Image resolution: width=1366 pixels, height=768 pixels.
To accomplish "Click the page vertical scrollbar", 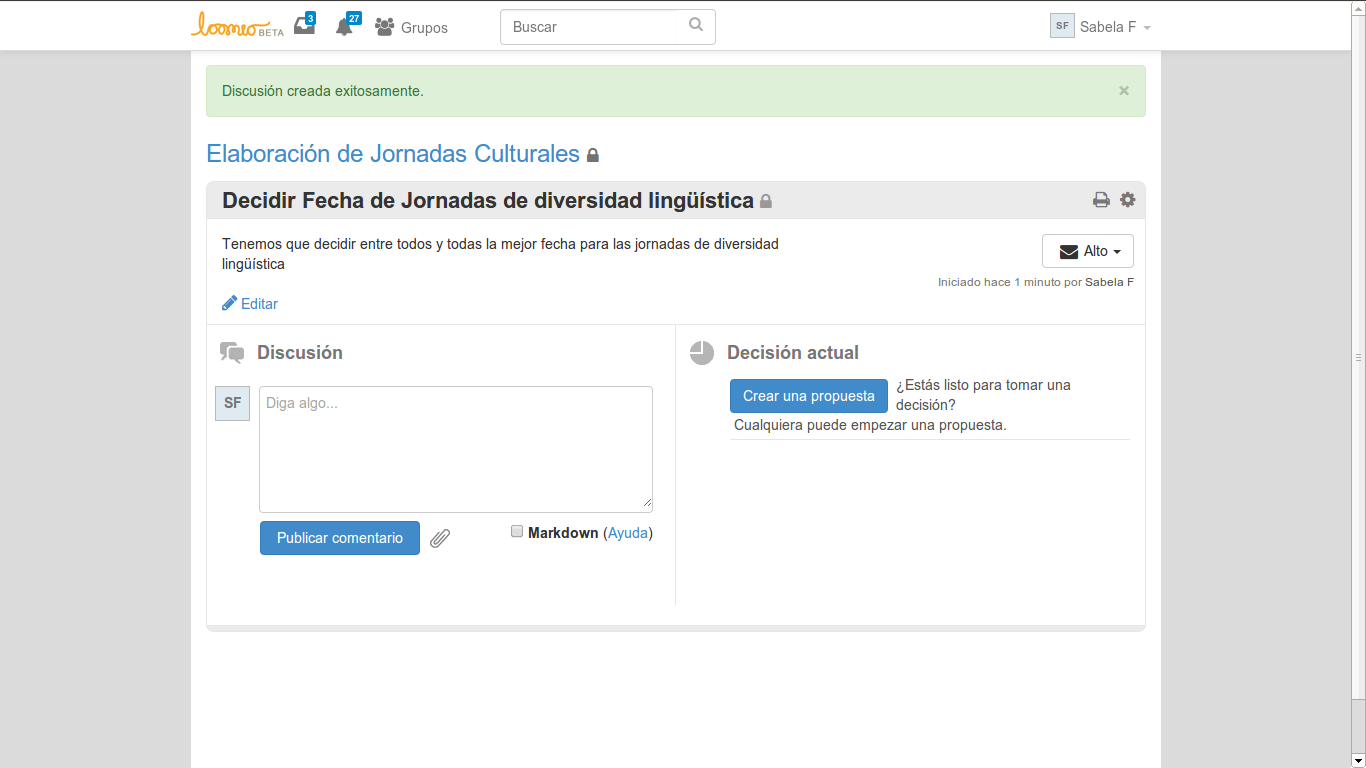I will point(1358,357).
